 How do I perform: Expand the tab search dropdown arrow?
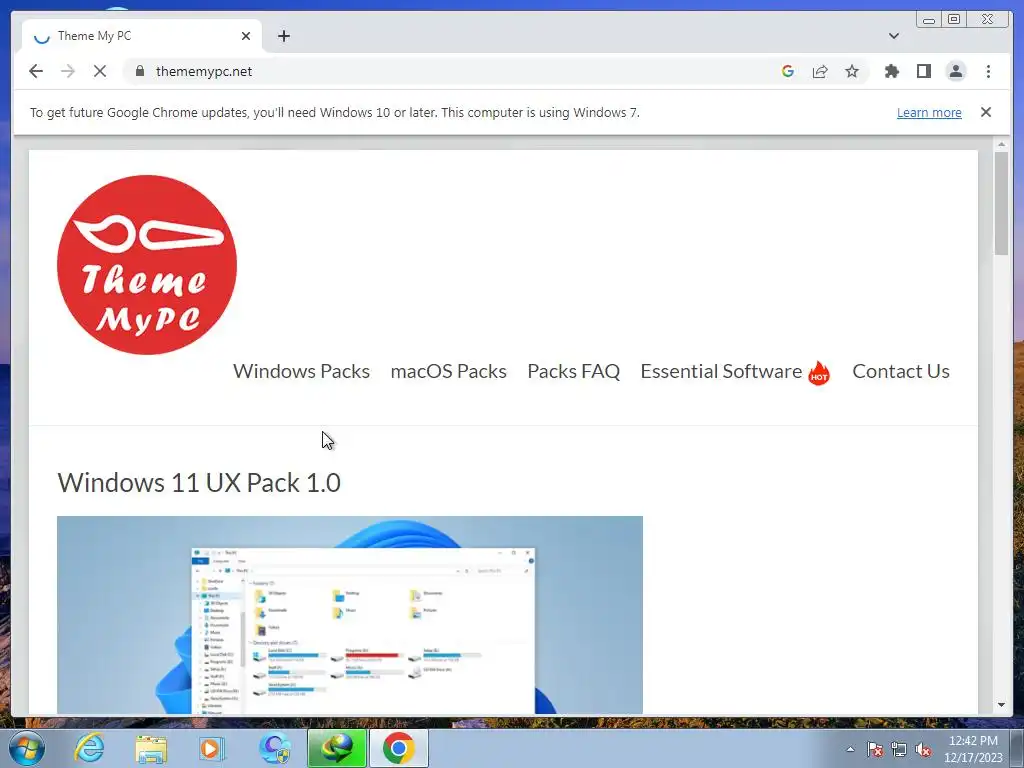893,36
